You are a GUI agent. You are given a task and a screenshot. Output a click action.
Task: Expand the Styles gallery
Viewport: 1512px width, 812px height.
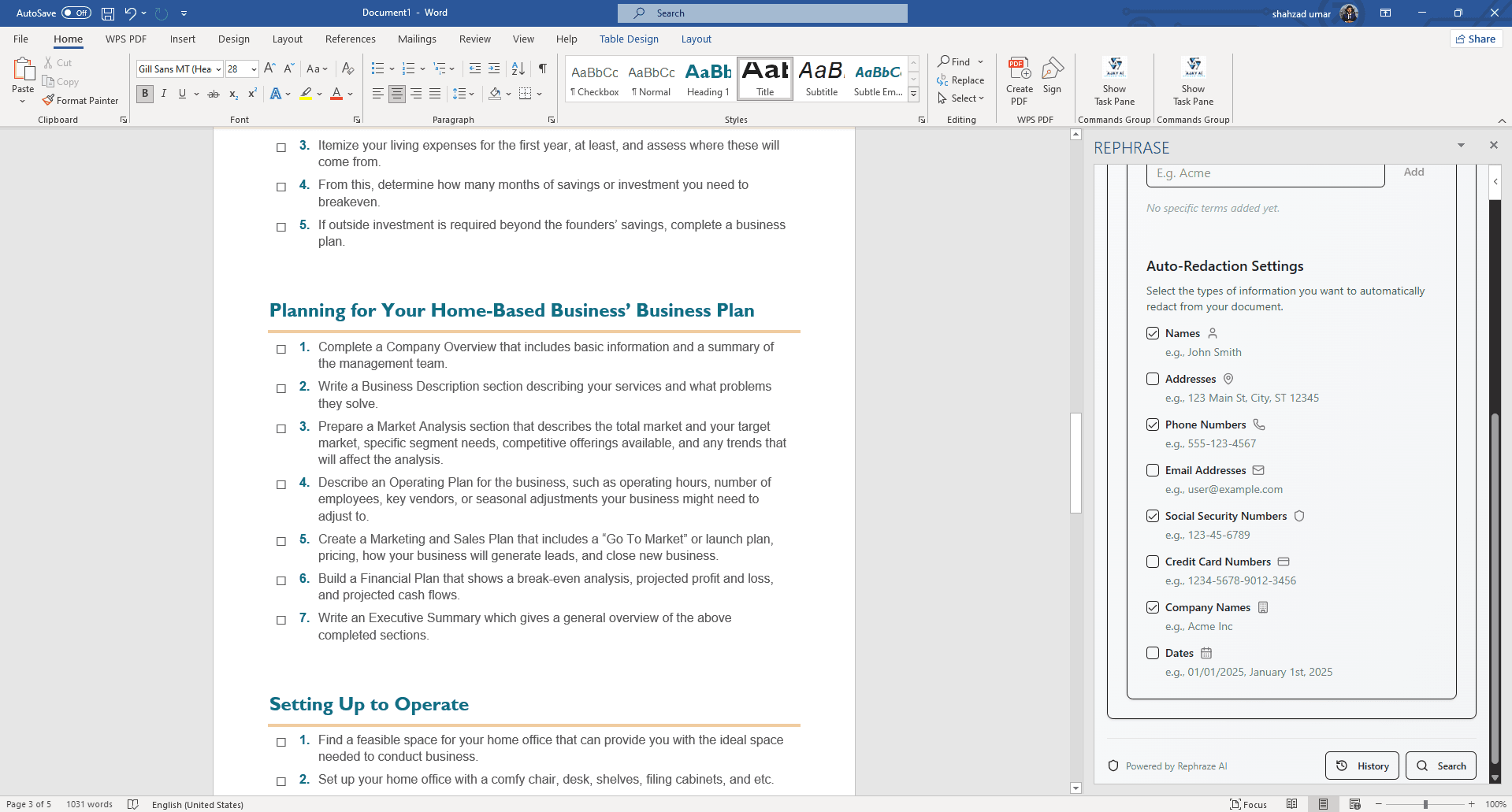click(x=914, y=95)
